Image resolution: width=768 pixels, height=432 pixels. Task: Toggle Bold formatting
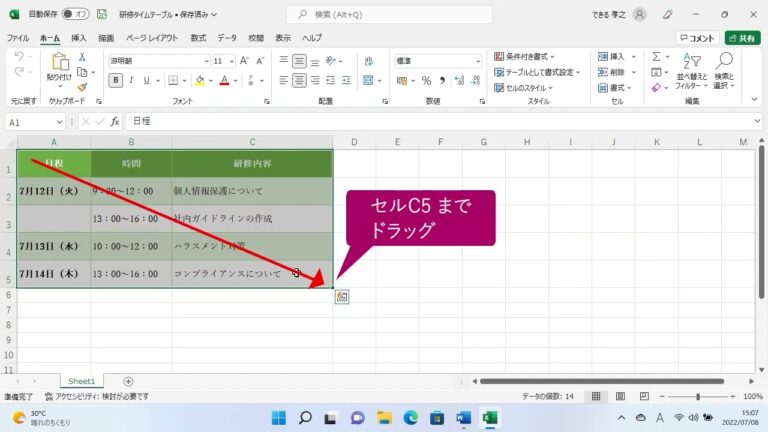(116, 80)
